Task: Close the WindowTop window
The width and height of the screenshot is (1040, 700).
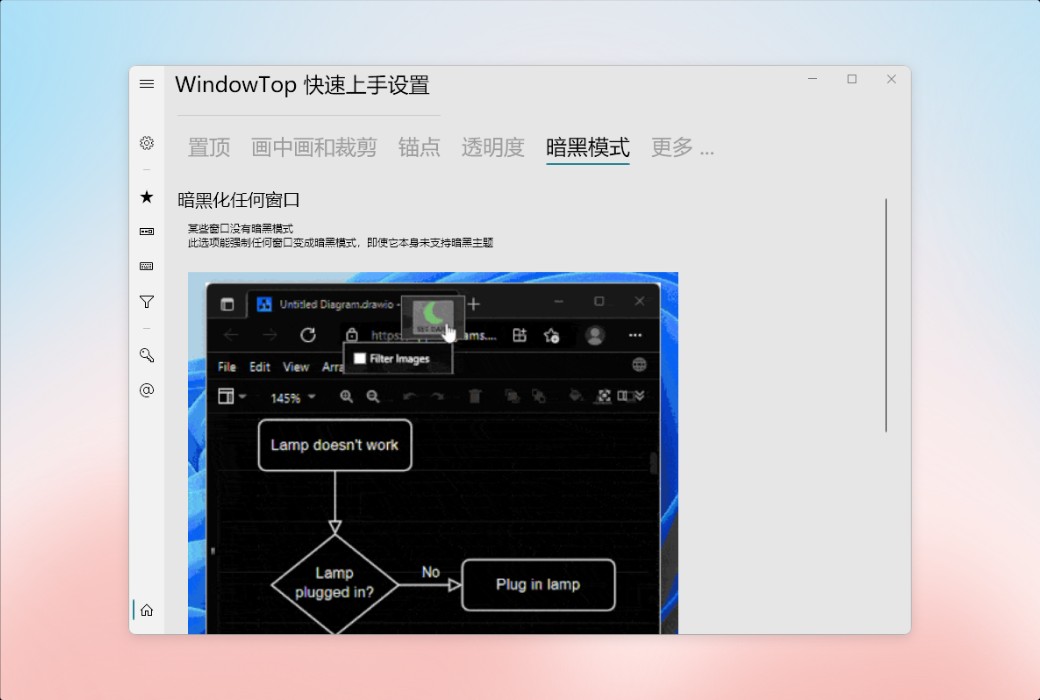Action: pyautogui.click(x=891, y=79)
